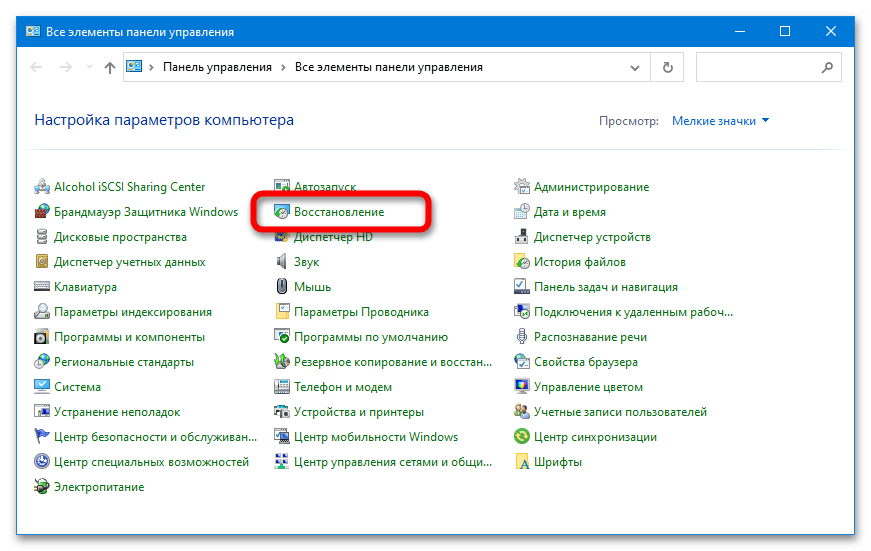Click the search magnifier icon
Screen dimensions: 871x551
827,67
